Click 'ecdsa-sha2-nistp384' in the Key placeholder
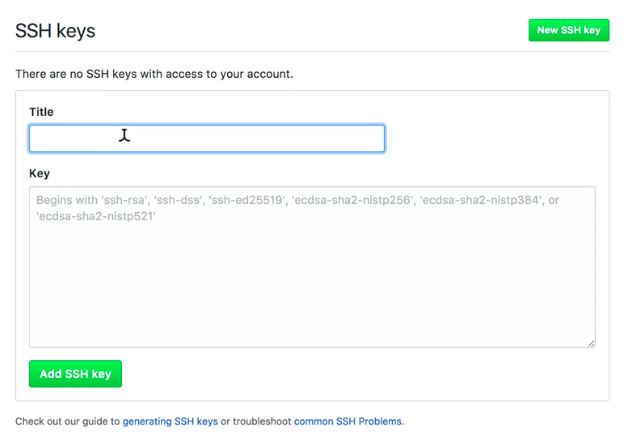Screen dimensions: 642x435 (478, 200)
